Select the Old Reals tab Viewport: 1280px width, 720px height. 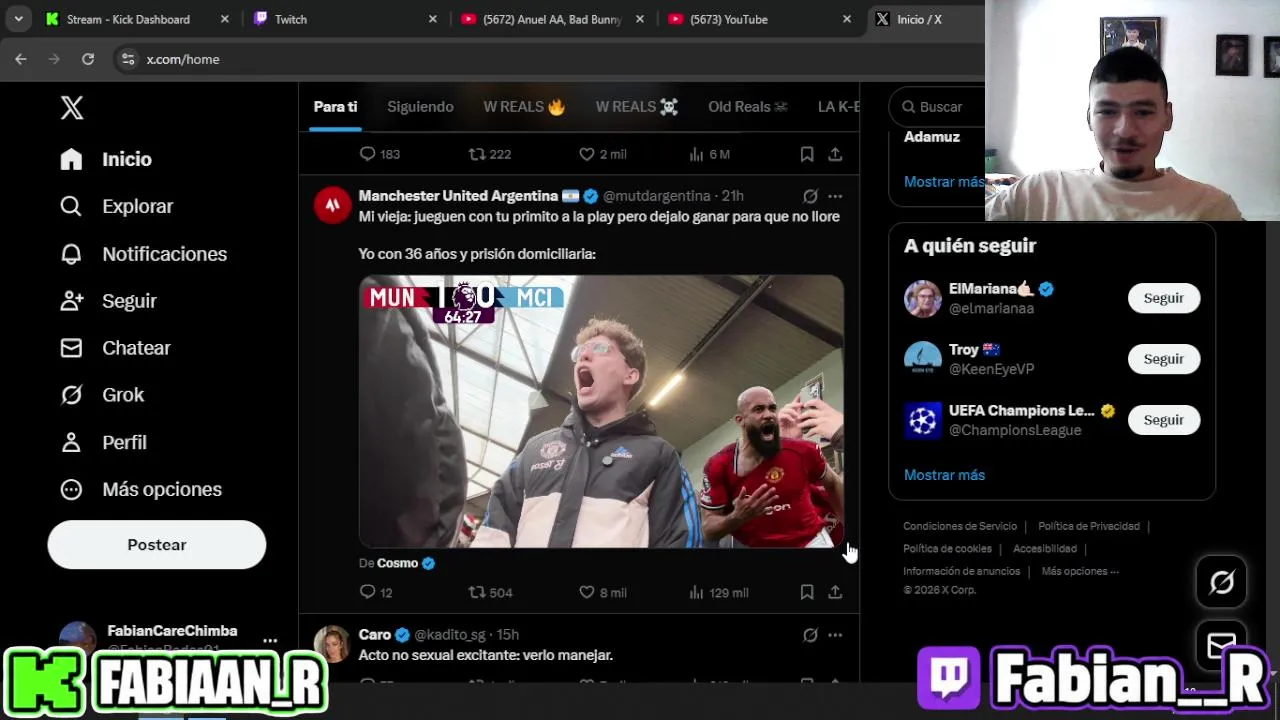click(748, 107)
